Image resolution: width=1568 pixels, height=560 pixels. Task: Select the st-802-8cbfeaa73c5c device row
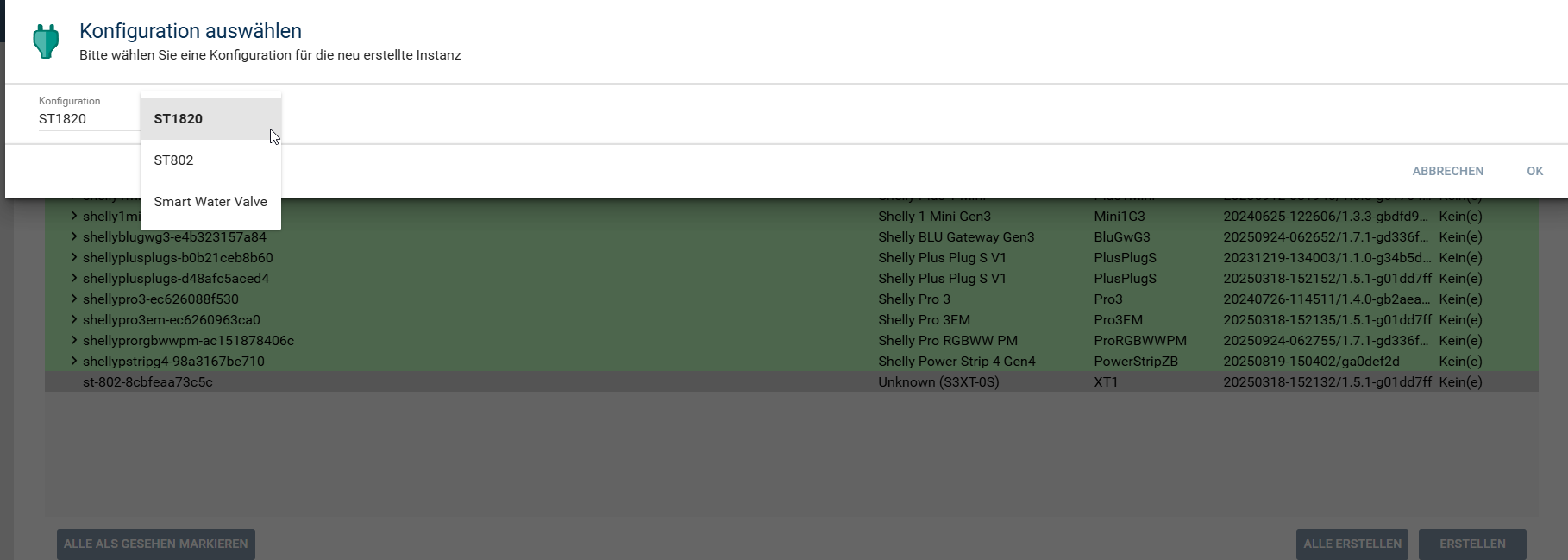coord(147,382)
